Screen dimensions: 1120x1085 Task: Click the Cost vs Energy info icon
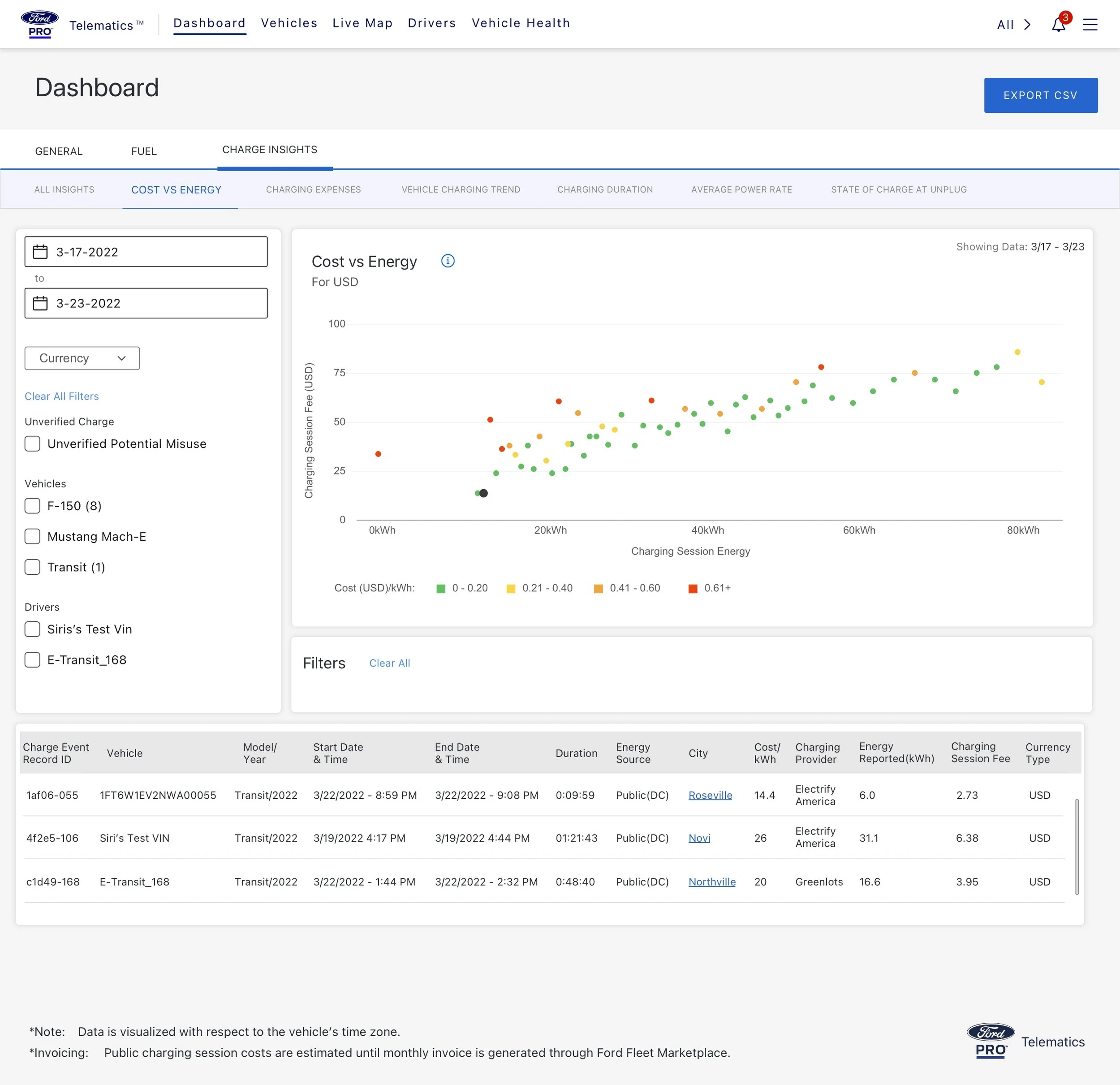(x=448, y=261)
